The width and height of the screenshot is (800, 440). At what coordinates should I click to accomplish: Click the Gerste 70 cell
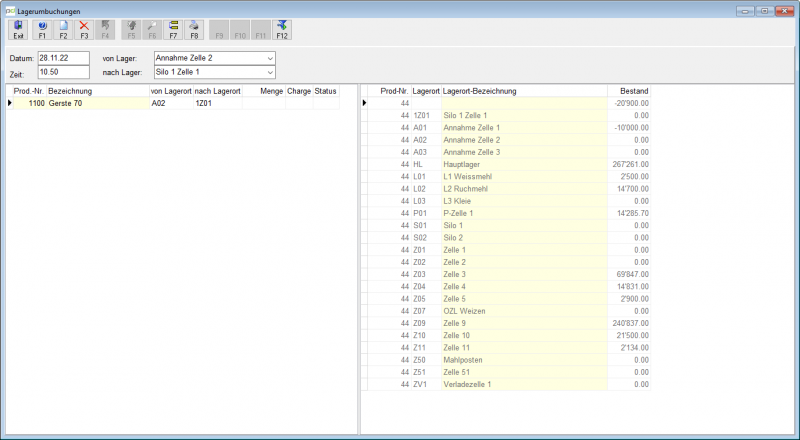click(98, 103)
